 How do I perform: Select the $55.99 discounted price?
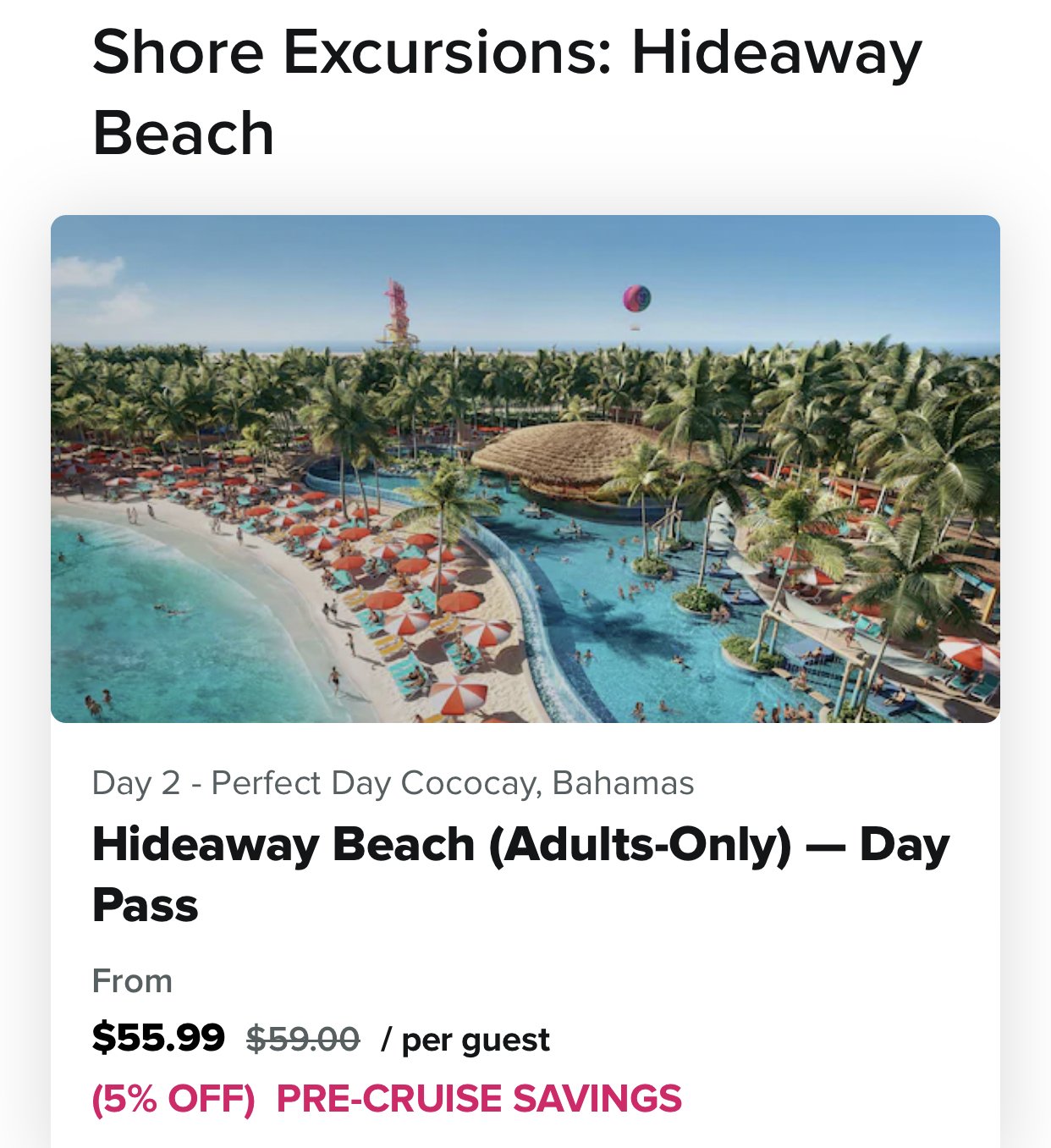158,1036
